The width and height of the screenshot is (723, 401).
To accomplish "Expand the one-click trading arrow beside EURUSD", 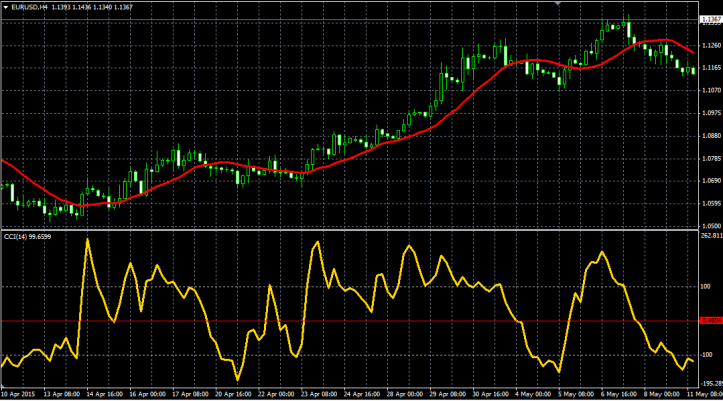I will [x=6, y=7].
